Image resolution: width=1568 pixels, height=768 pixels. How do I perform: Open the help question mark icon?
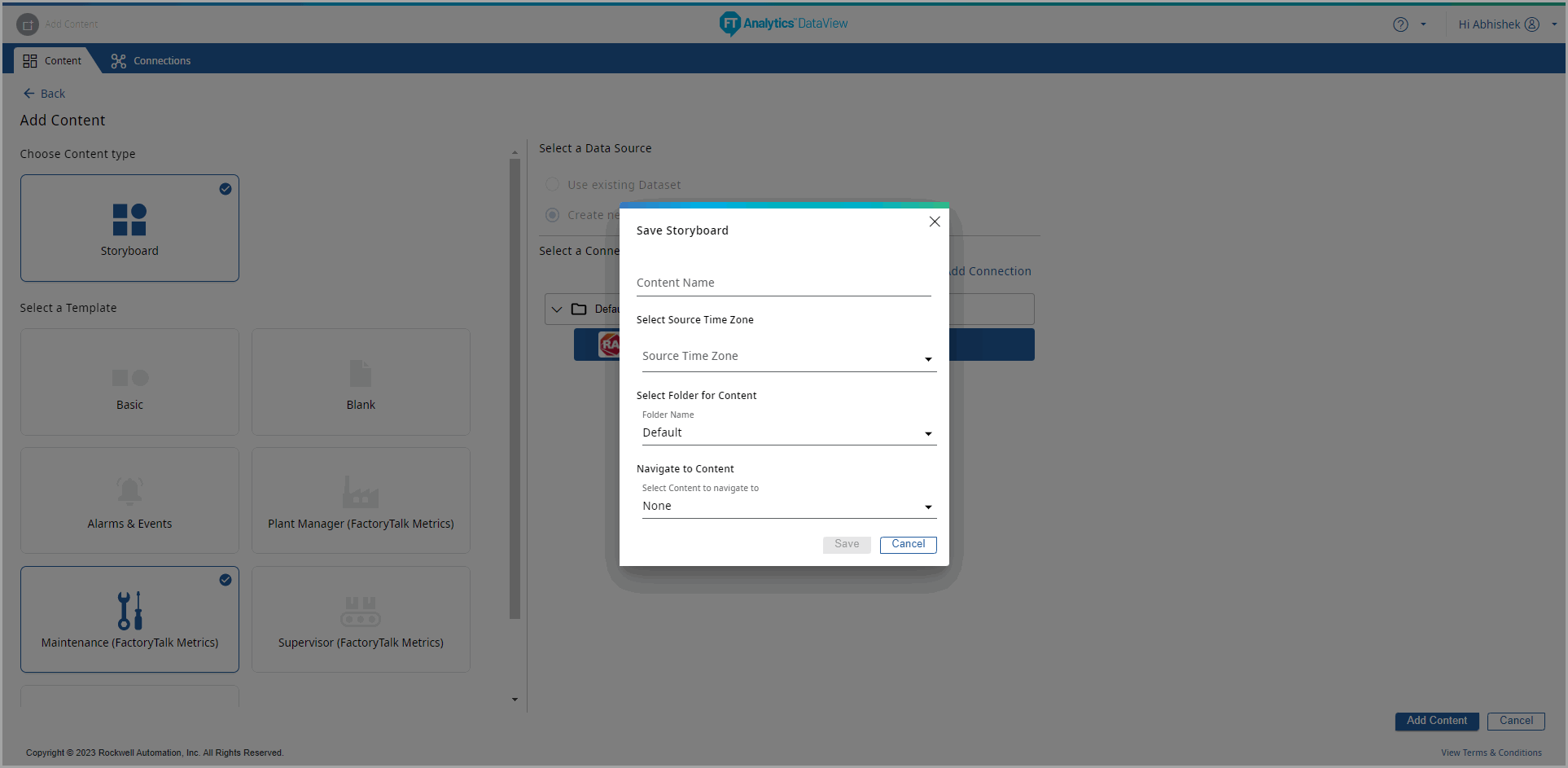tap(1400, 24)
